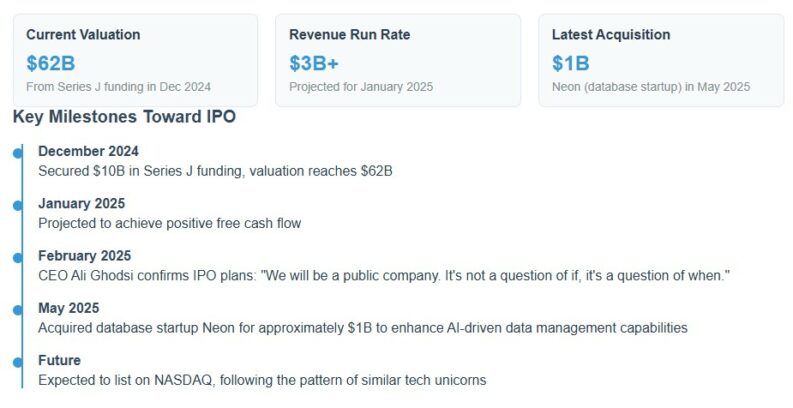This screenshot has width=793, height=408.
Task: Open the Latest Acquisition card title
Action: point(610,35)
